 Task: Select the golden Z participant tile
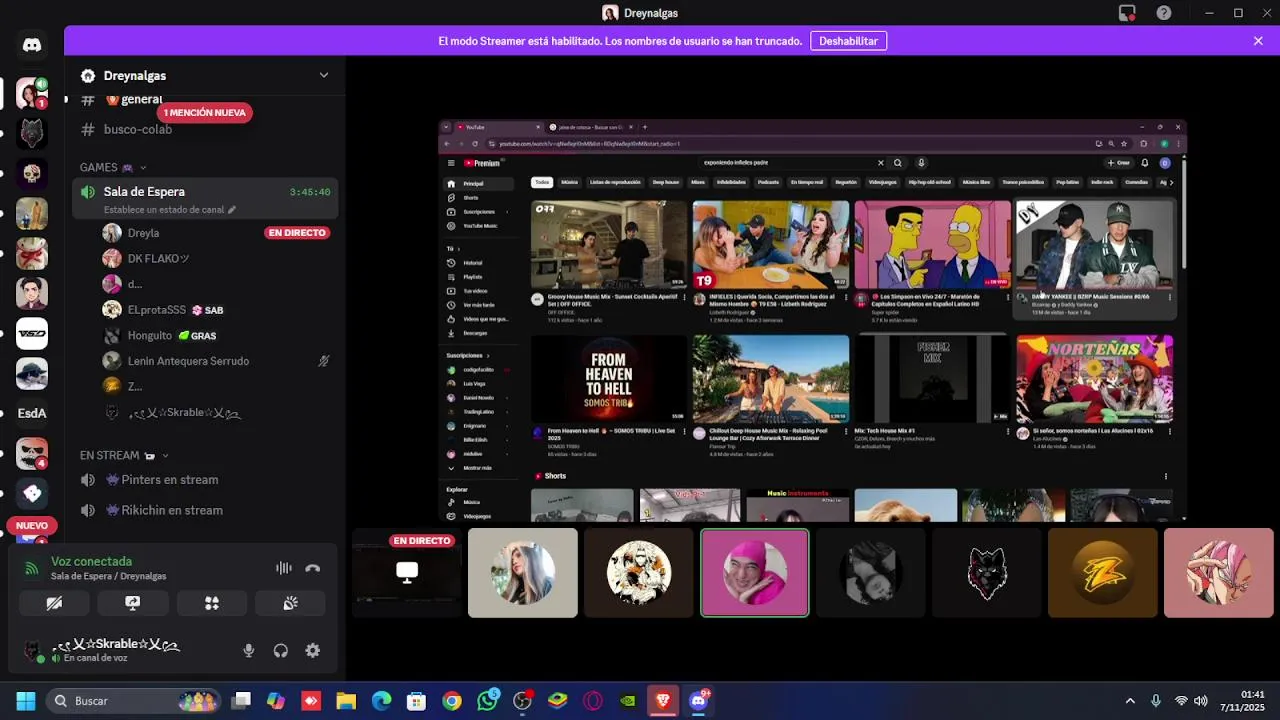tap(1103, 573)
